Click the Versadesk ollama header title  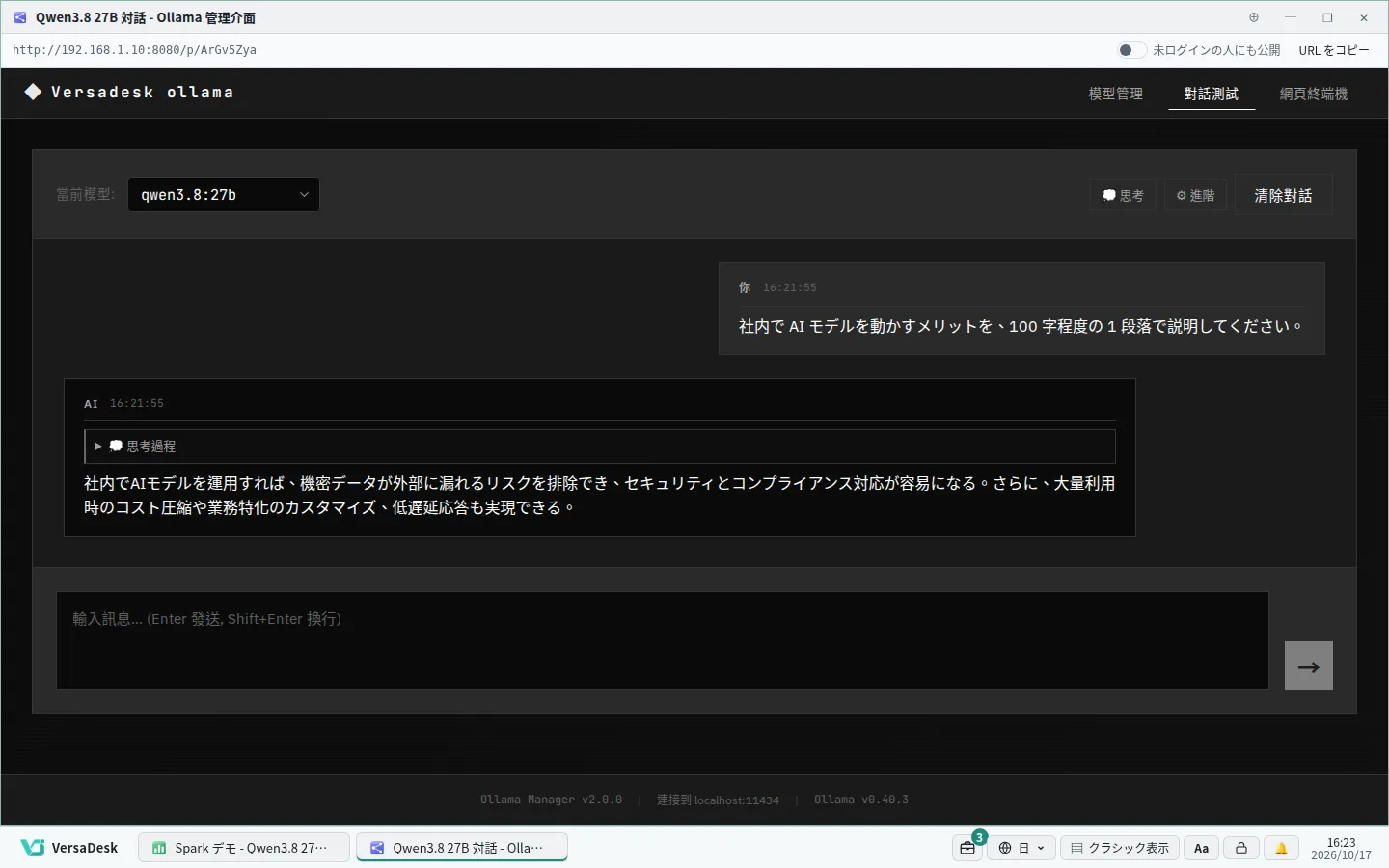142,93
